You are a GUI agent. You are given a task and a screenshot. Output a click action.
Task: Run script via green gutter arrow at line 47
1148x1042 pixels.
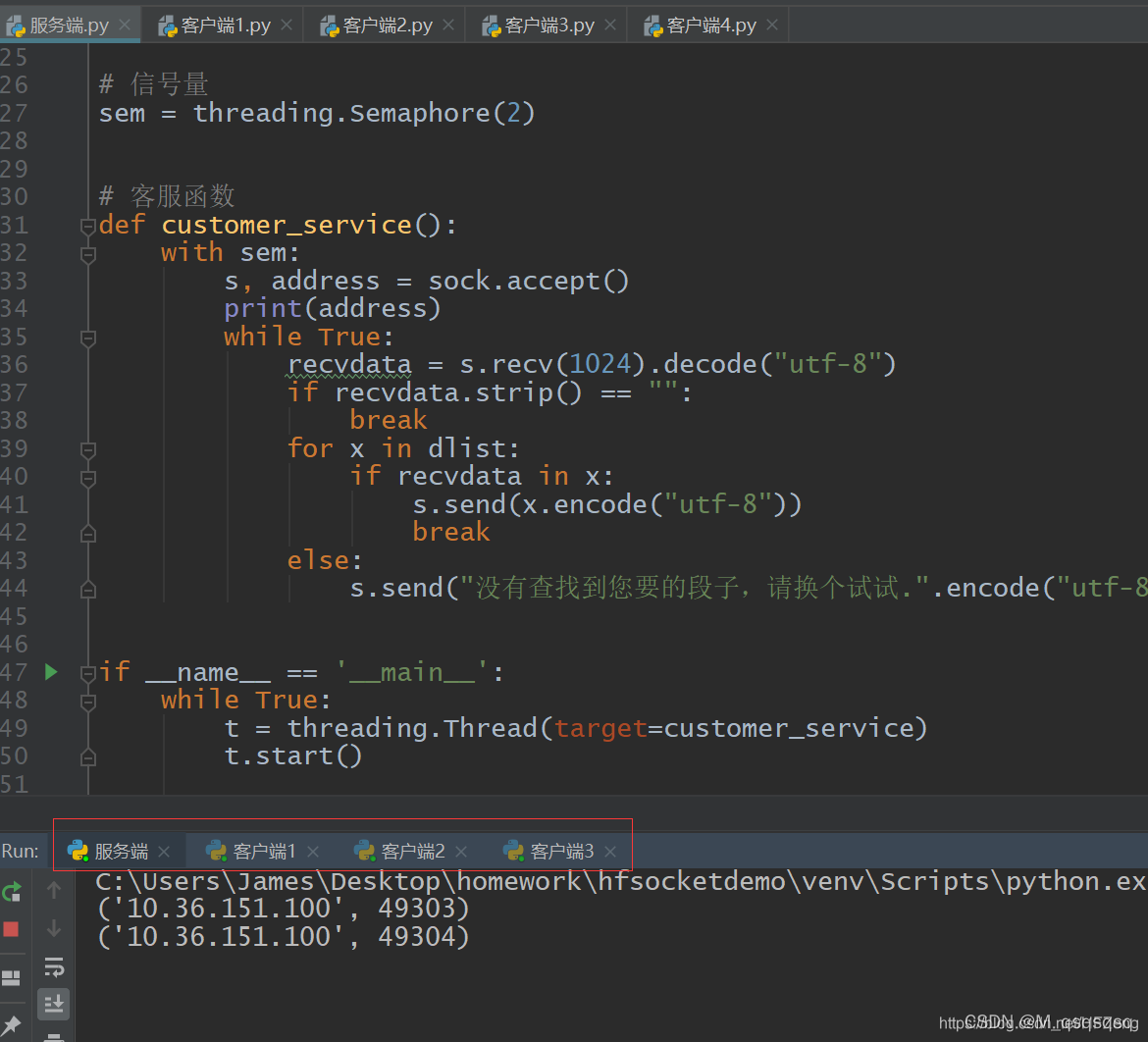coord(51,671)
